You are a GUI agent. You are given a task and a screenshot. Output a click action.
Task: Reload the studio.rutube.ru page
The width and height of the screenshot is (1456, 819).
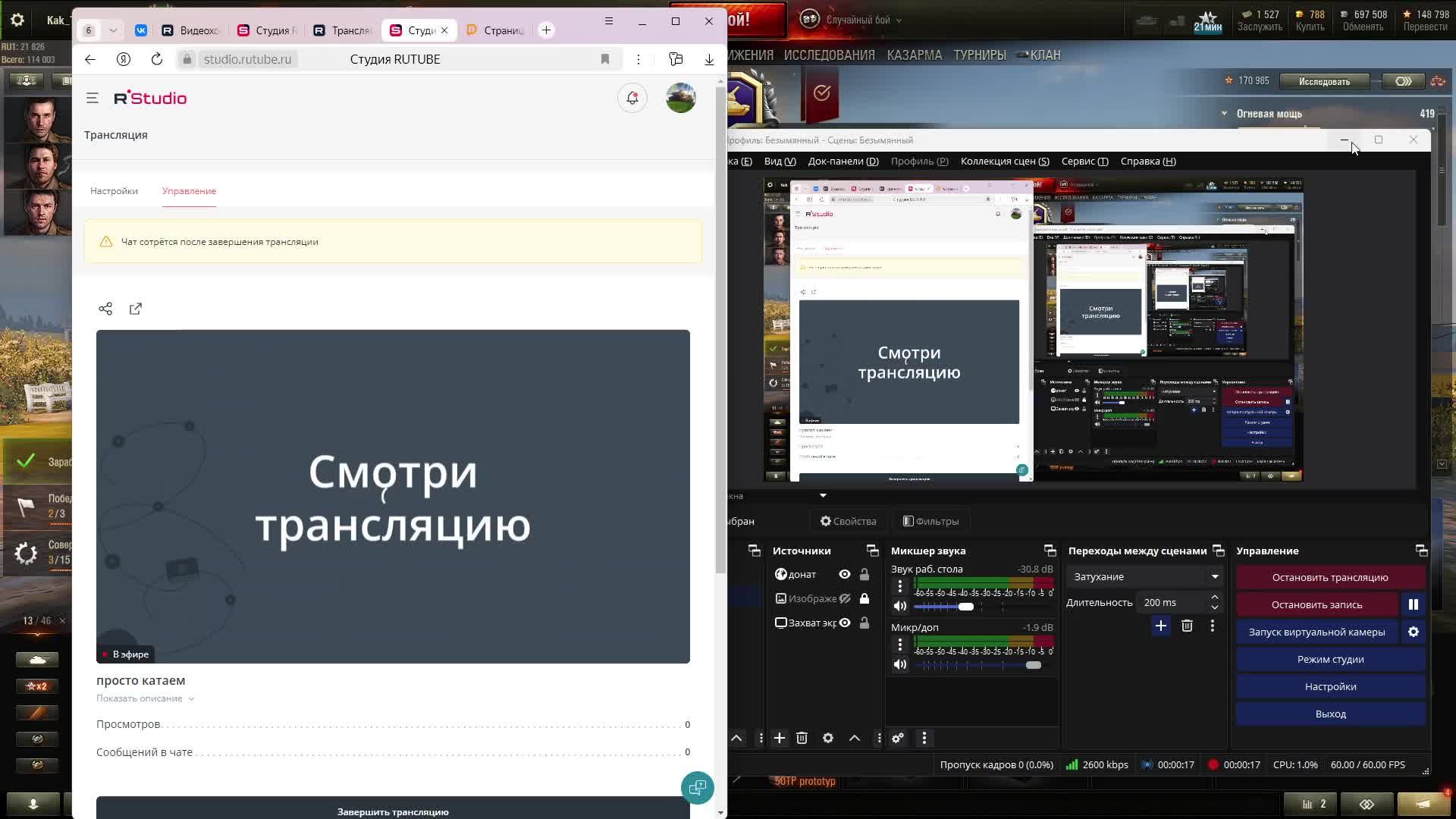[157, 59]
